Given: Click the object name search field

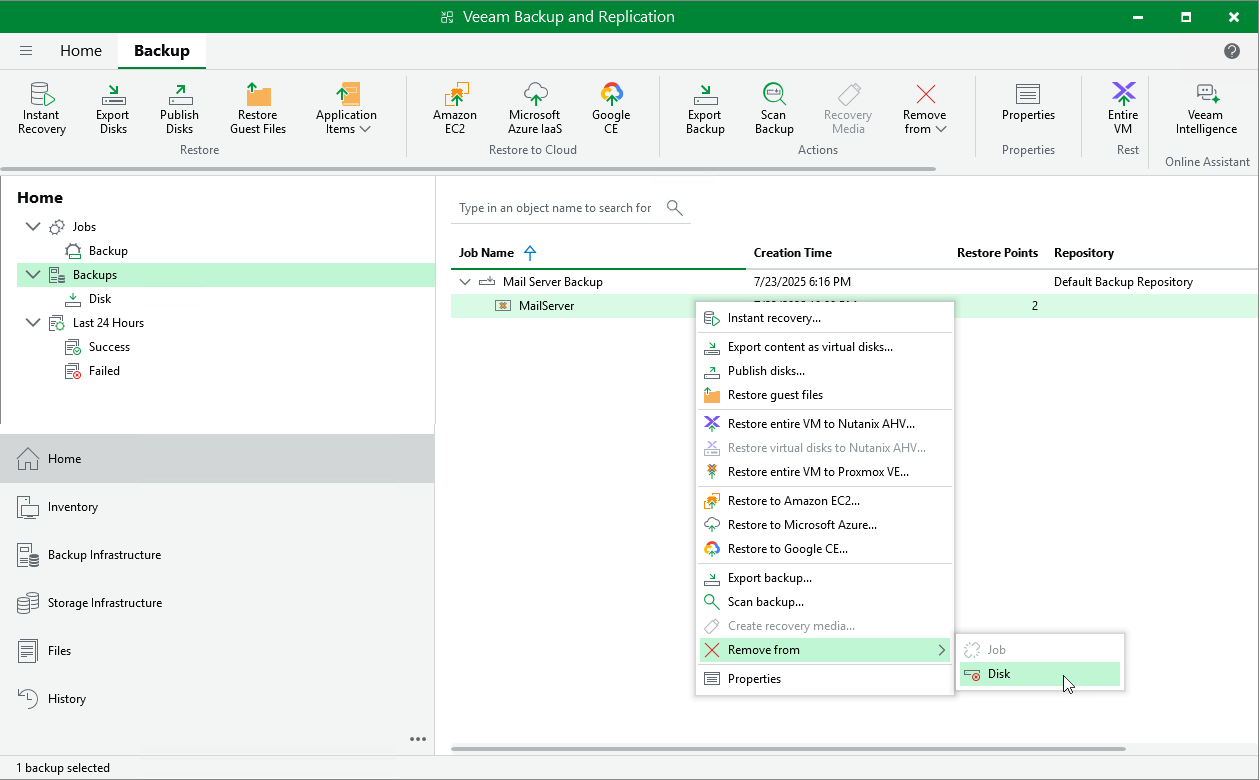Looking at the screenshot, I should (x=556, y=208).
